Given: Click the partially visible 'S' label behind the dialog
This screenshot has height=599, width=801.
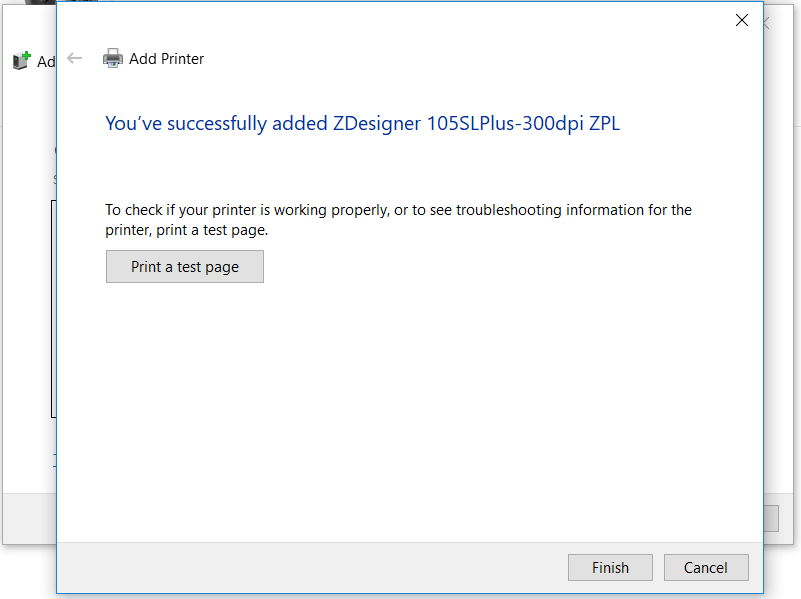Looking at the screenshot, I should [54, 176].
